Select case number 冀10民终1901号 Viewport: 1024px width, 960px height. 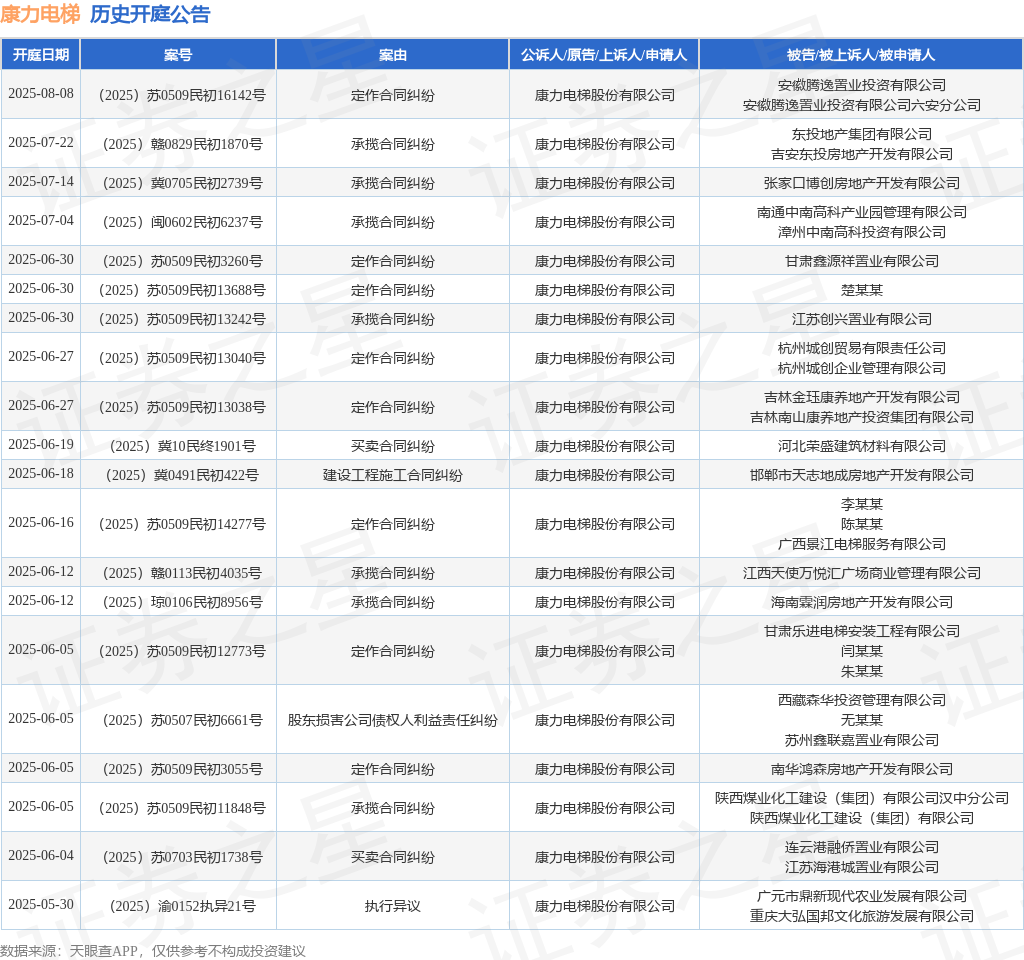click(182, 447)
